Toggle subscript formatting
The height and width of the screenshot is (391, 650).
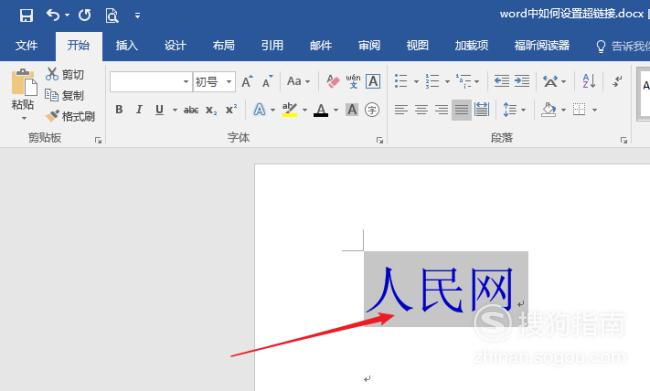[x=211, y=110]
